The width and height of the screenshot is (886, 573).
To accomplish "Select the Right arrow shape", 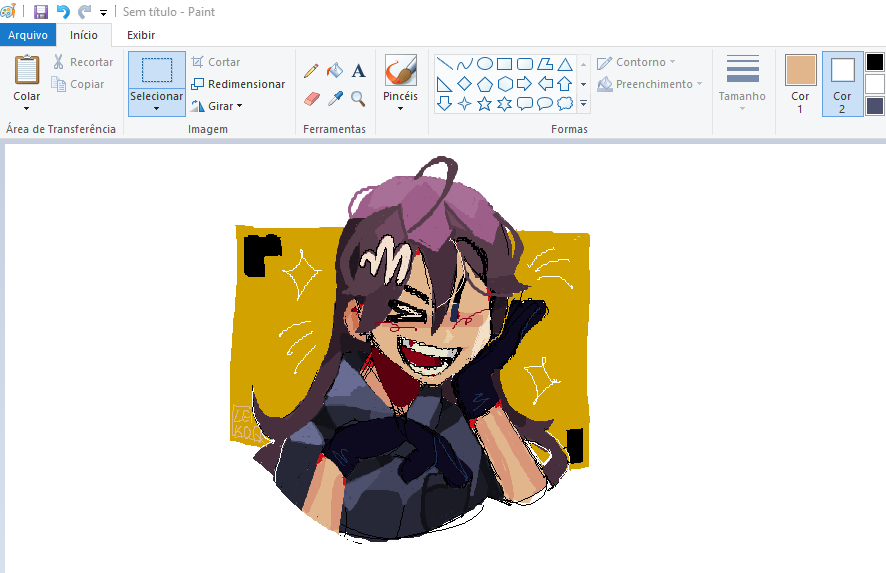I will (525, 84).
